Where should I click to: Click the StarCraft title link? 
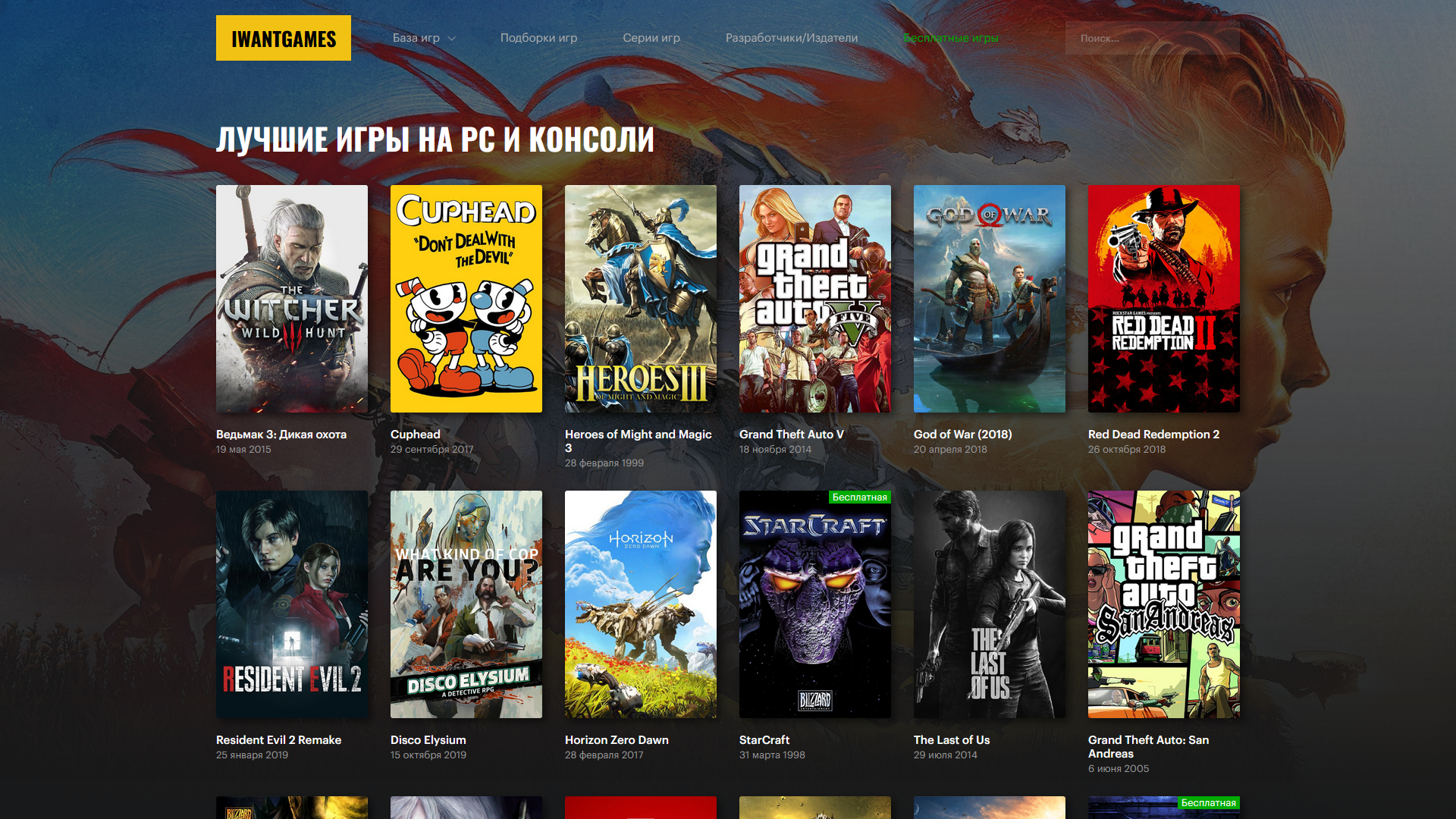764,740
